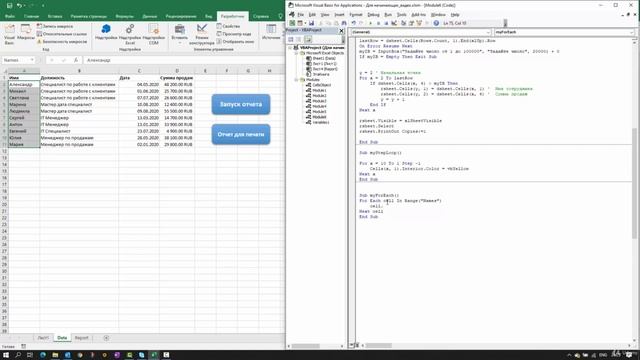
Task: Open Excel Add-ins gear icon
Action: (x=130, y=34)
